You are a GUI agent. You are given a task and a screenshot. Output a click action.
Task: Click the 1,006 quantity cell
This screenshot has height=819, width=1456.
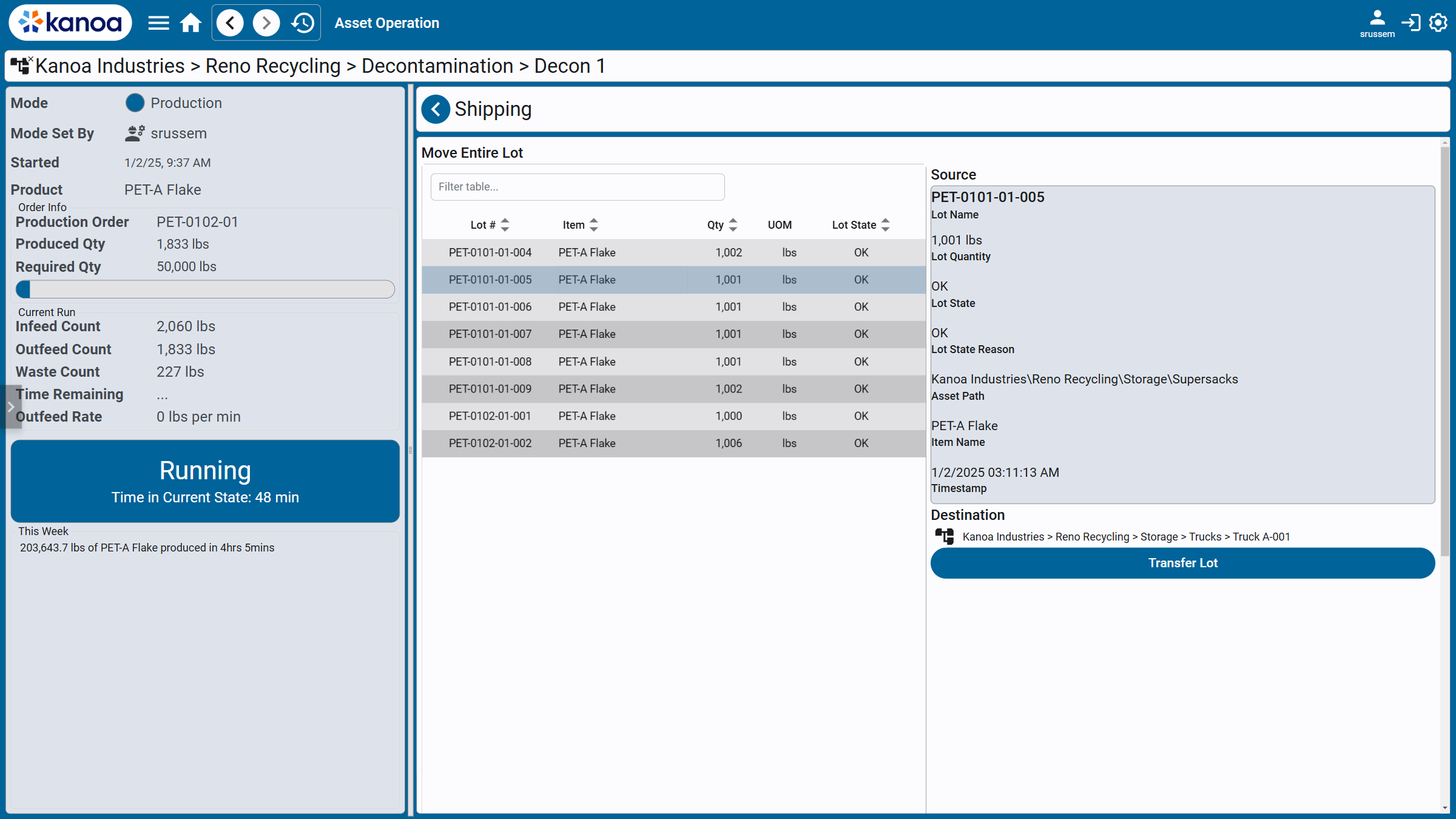(x=728, y=443)
